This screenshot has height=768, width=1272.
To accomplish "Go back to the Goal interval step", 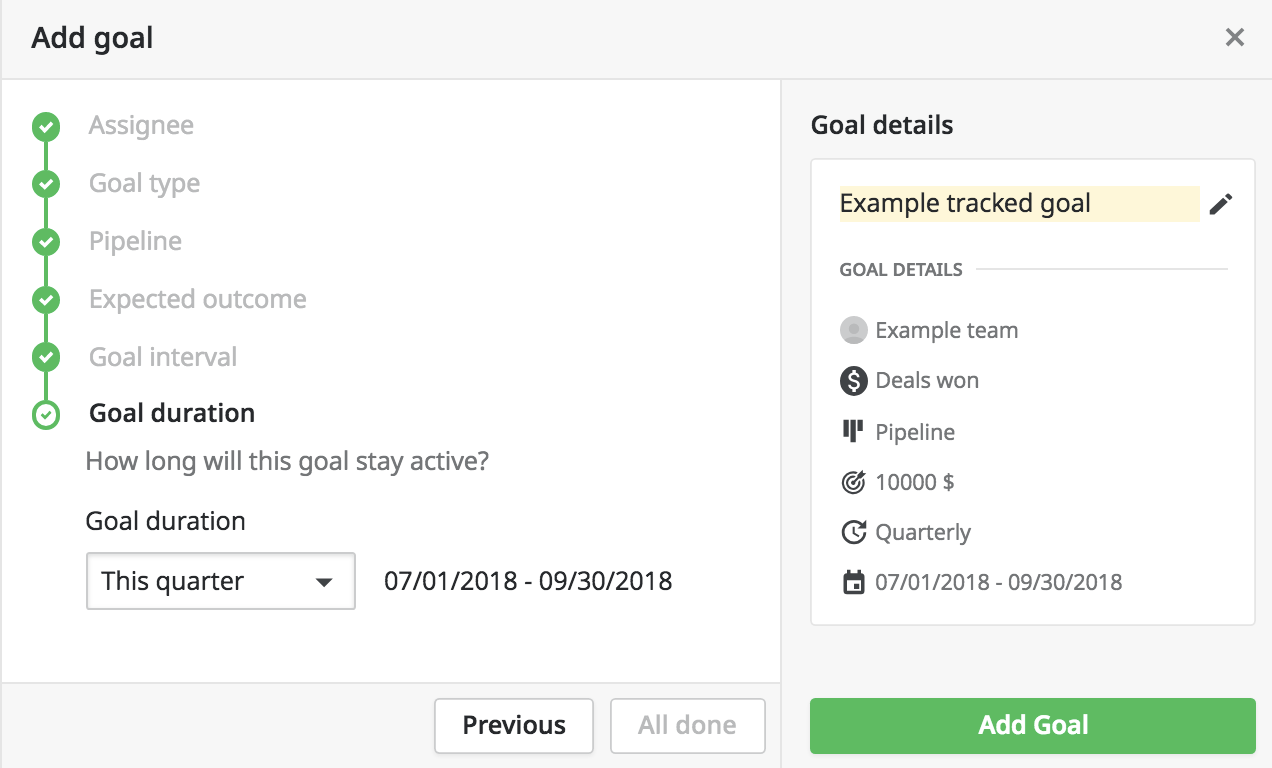I will (163, 357).
